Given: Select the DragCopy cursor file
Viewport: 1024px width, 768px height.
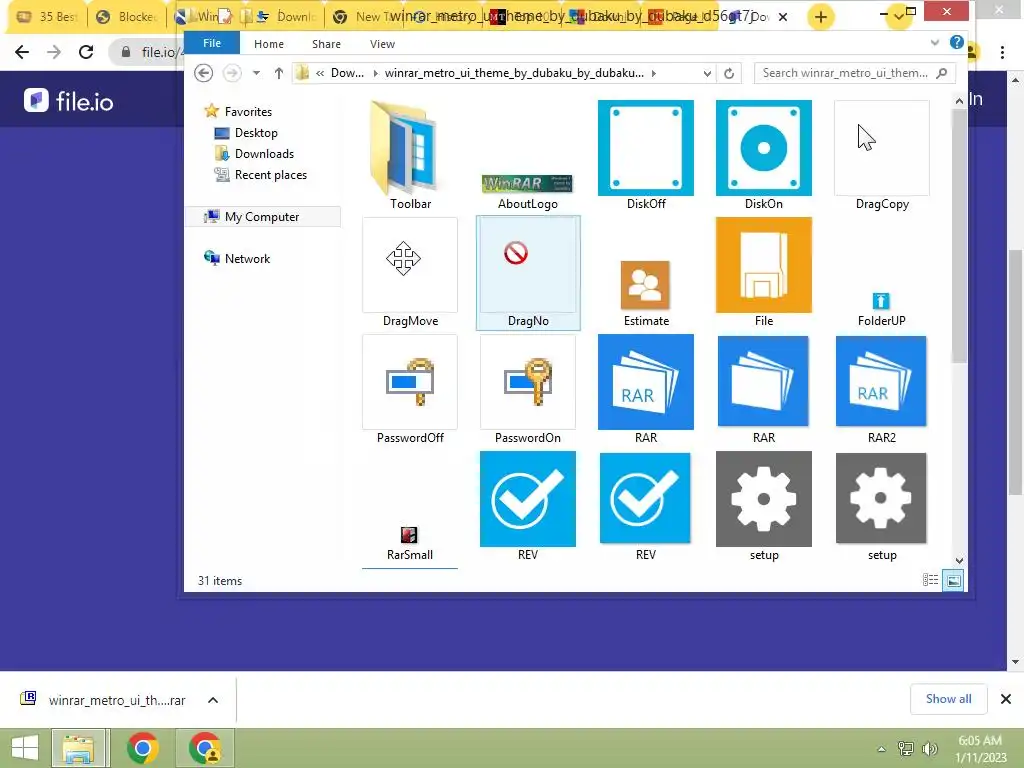Looking at the screenshot, I should click(x=882, y=155).
